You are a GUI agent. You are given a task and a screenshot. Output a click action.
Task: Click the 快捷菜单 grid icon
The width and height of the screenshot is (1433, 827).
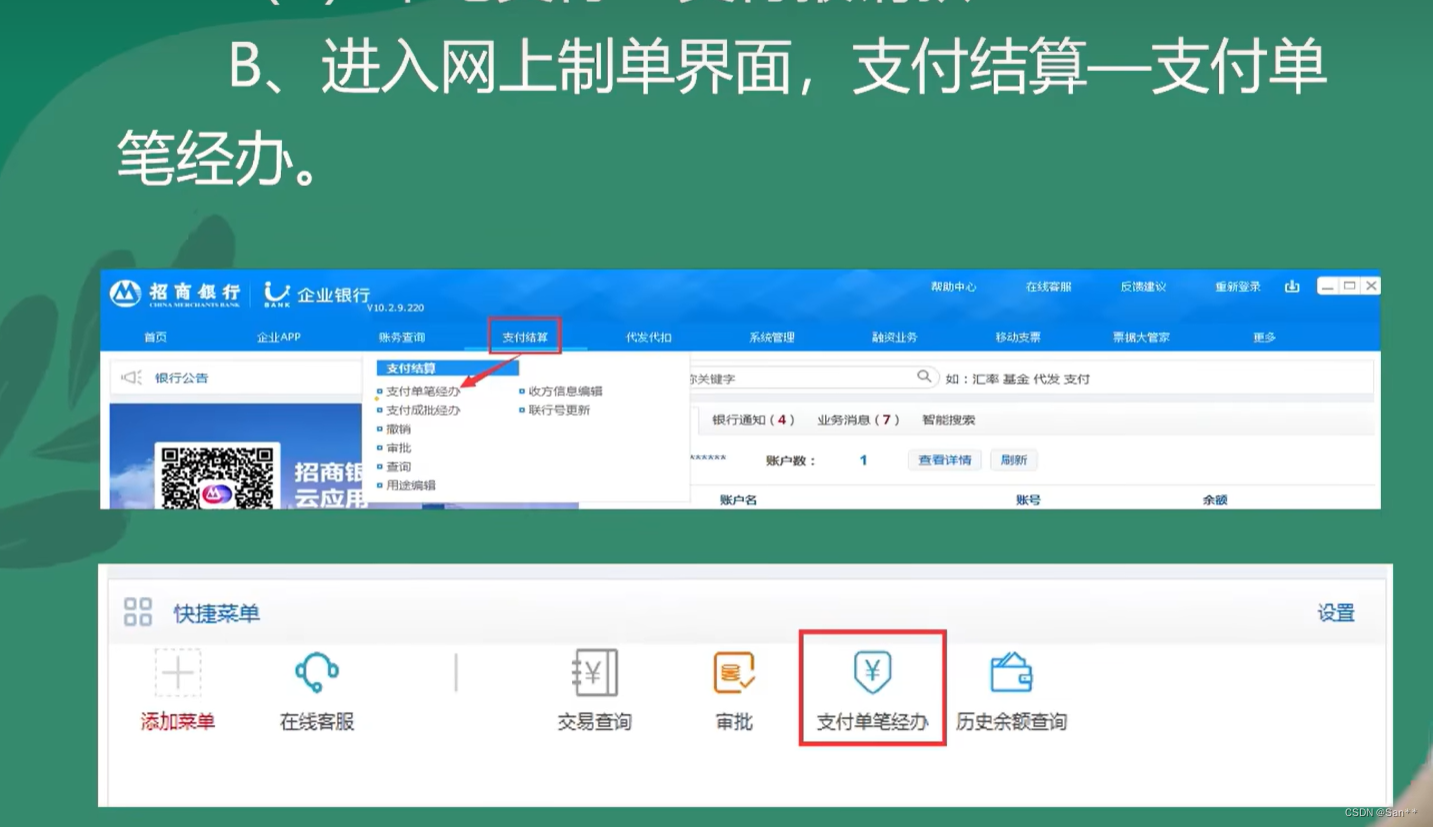[x=138, y=612]
